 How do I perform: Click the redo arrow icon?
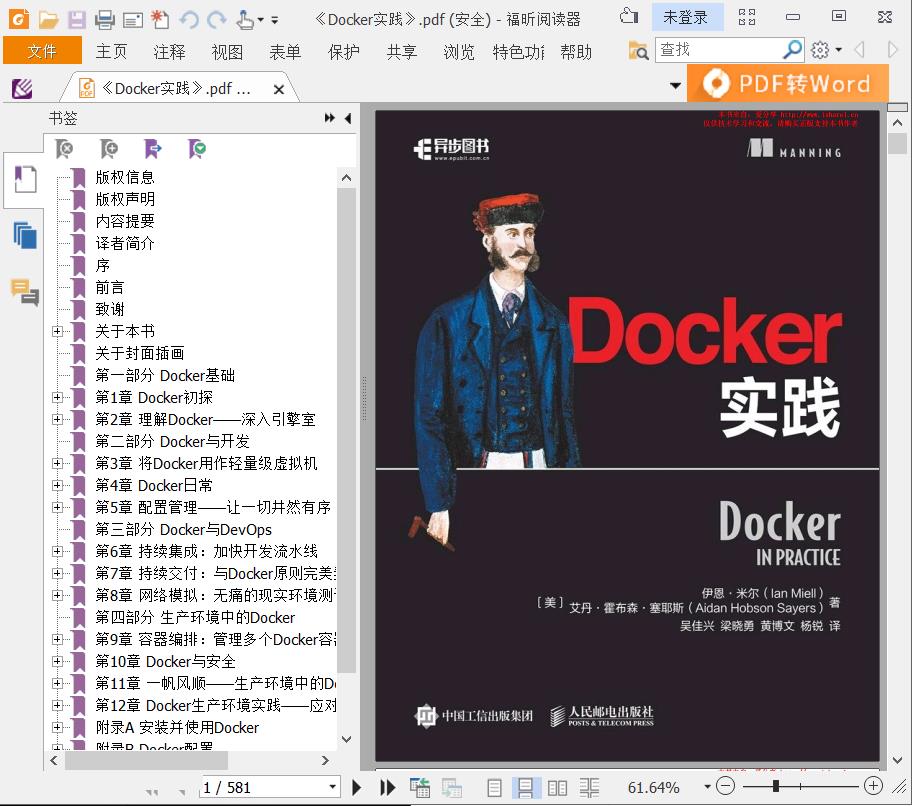coord(217,20)
